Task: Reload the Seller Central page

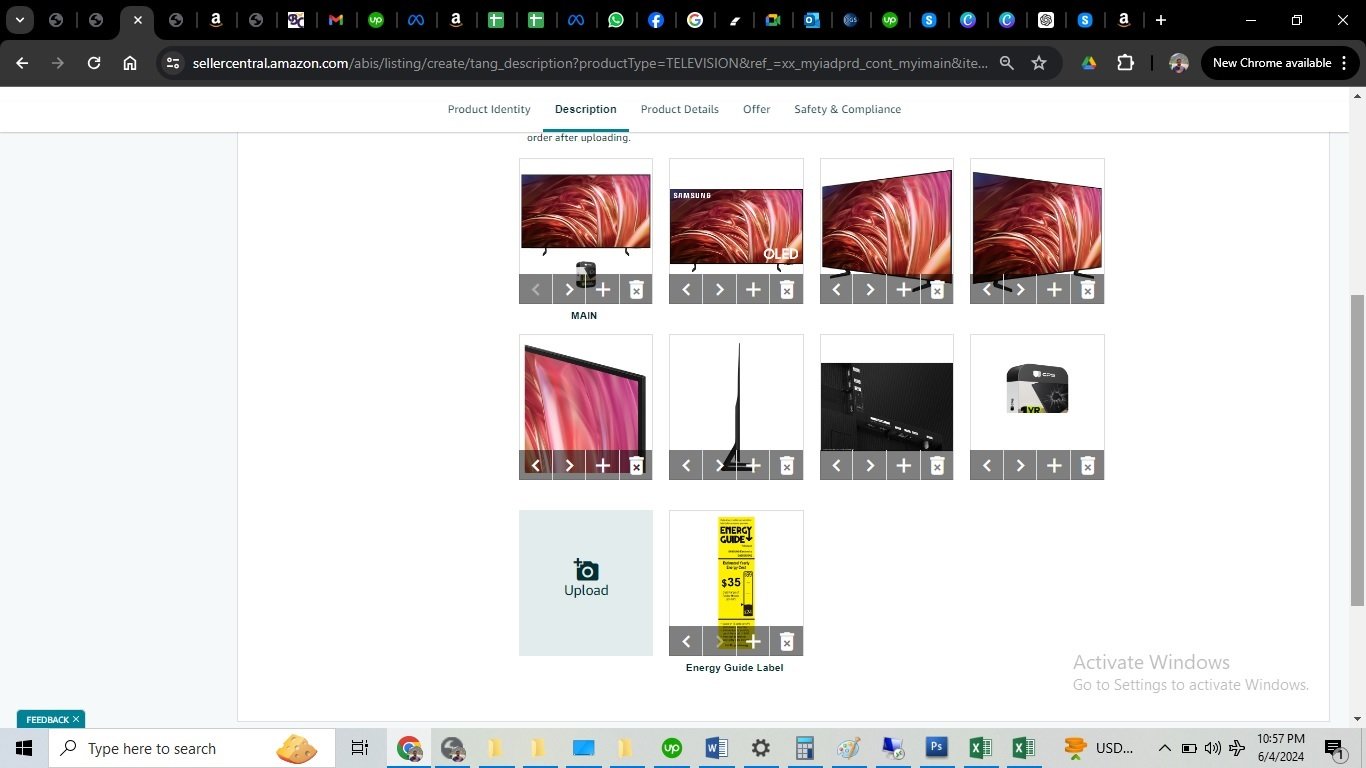Action: (x=94, y=63)
